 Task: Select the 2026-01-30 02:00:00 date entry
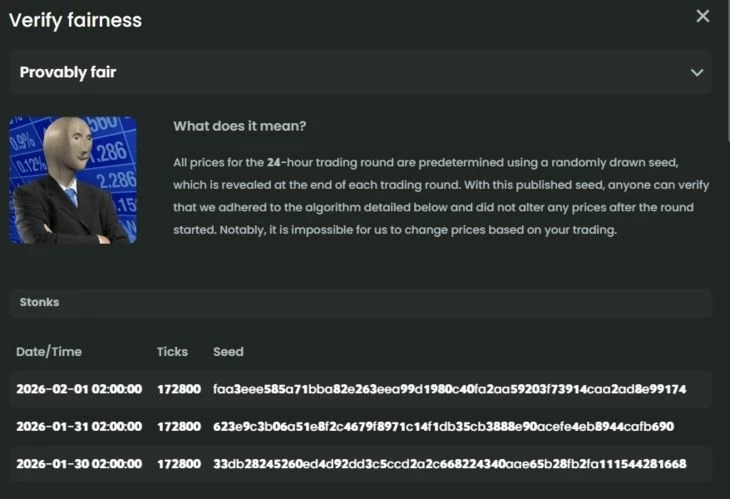[79, 464]
